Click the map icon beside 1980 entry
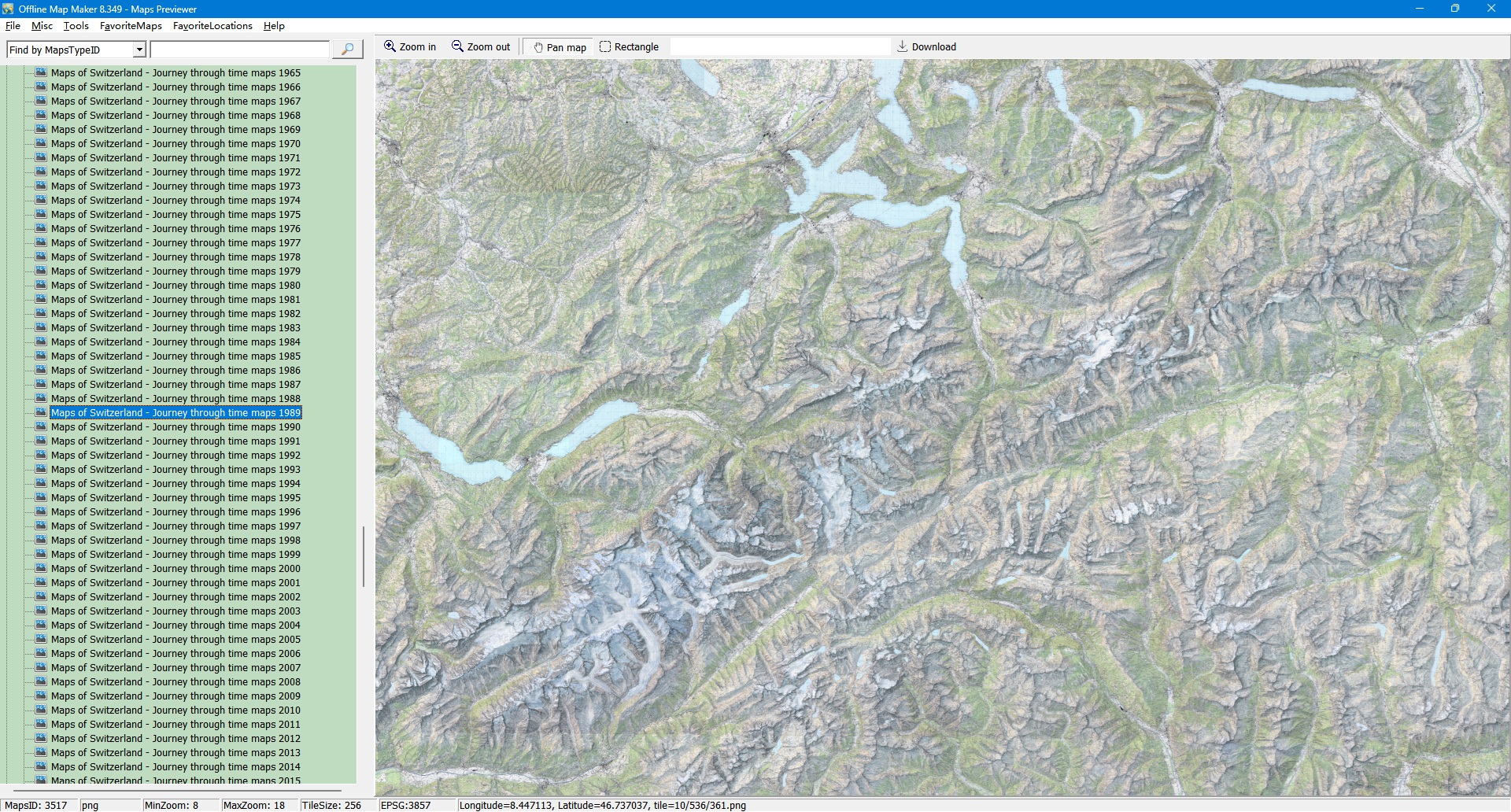 (x=41, y=285)
